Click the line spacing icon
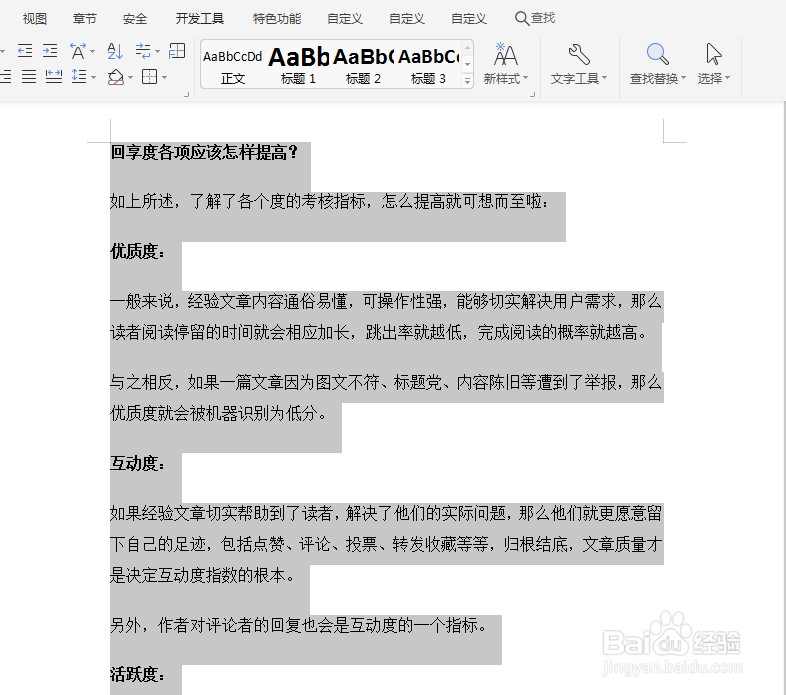The image size is (786, 695). 79,77
